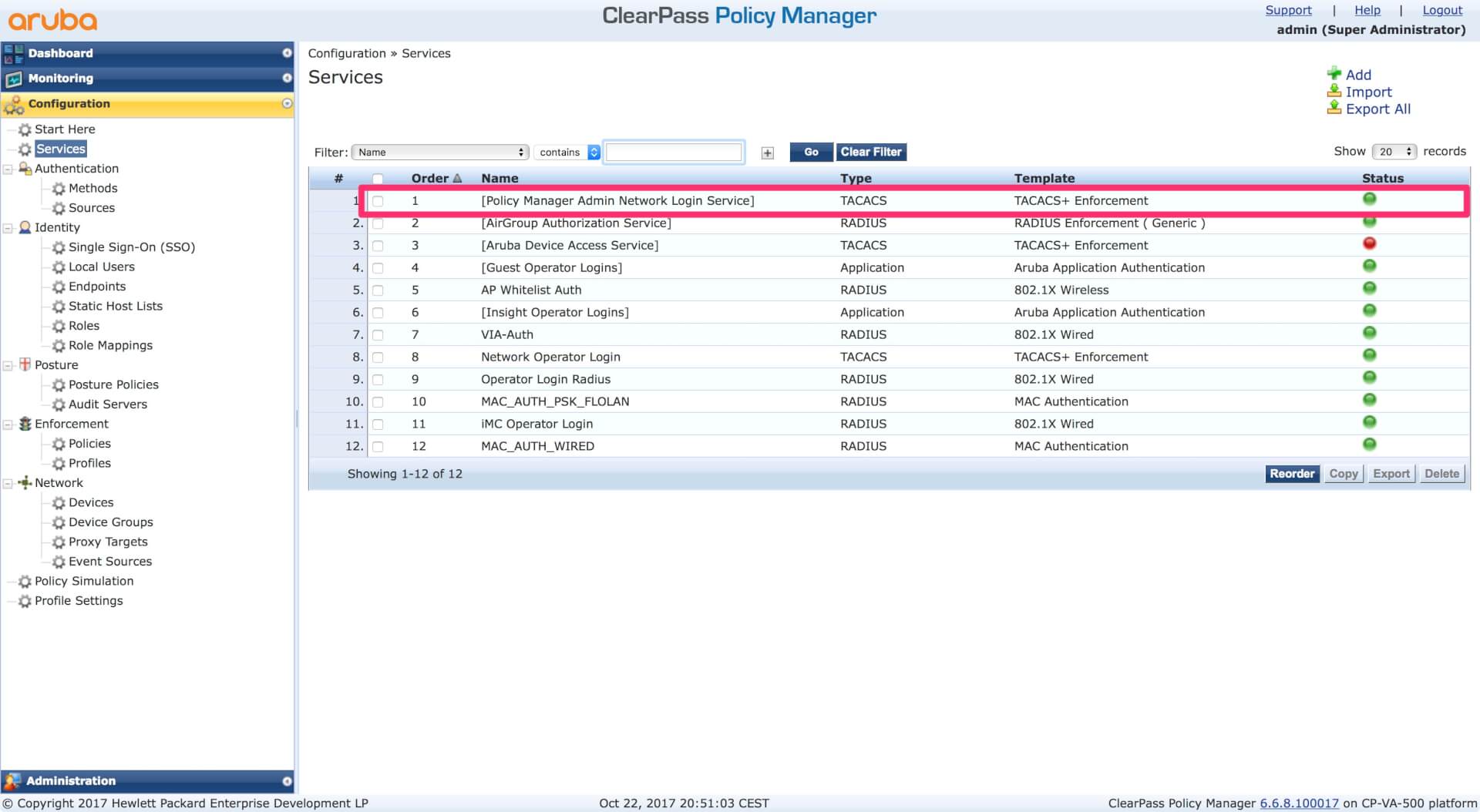Click the filter text input field
This screenshot has height=812, width=1480.
click(x=673, y=153)
